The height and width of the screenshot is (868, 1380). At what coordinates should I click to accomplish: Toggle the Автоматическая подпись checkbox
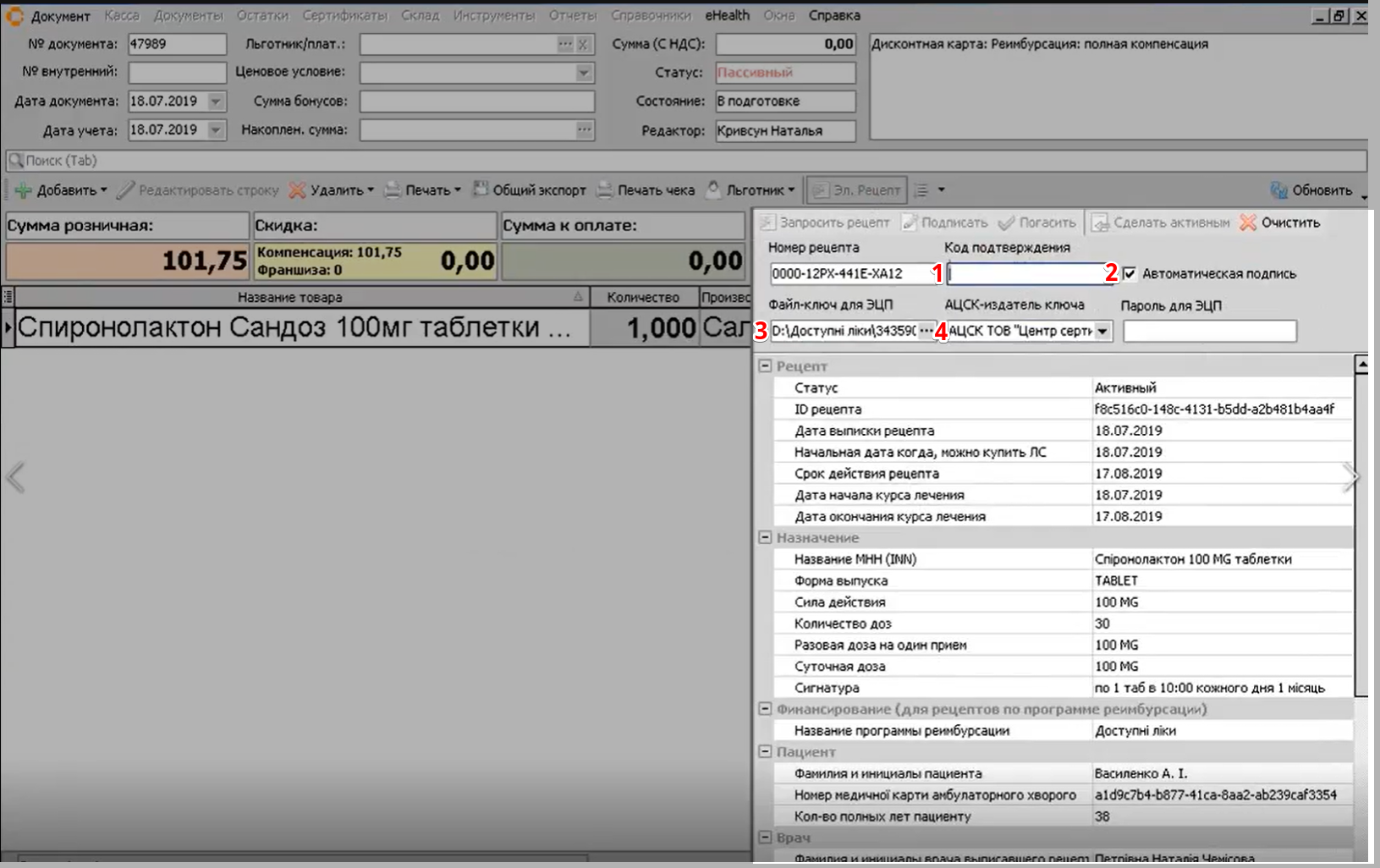(x=1130, y=273)
